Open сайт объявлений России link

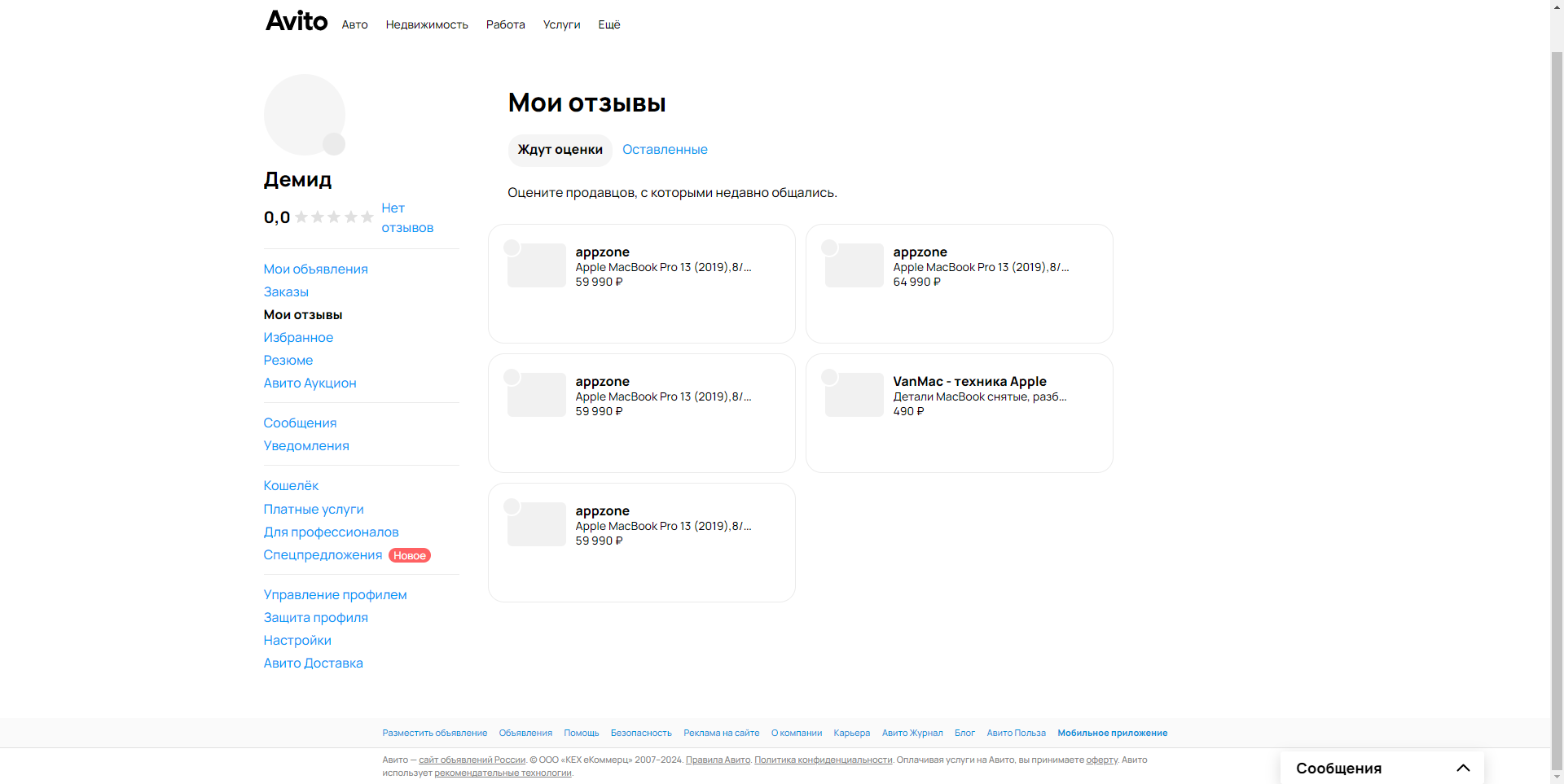(472, 760)
